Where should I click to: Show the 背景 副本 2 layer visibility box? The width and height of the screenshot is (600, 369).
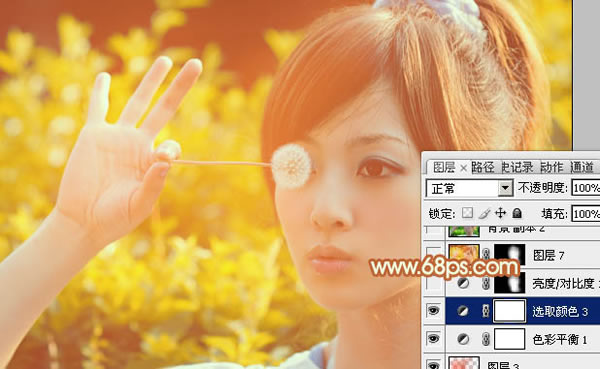(434, 230)
